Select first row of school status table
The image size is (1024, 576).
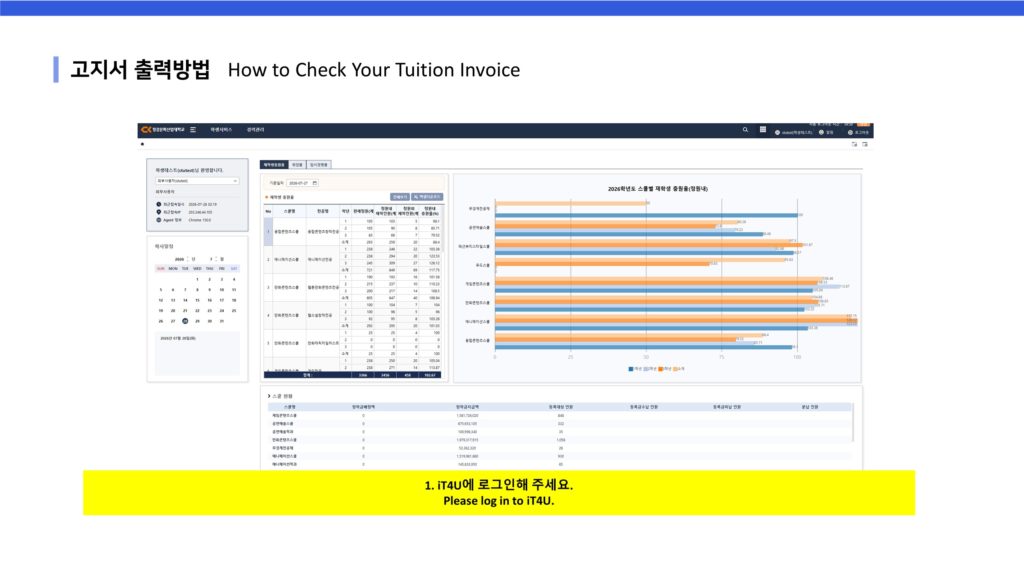coord(560,415)
